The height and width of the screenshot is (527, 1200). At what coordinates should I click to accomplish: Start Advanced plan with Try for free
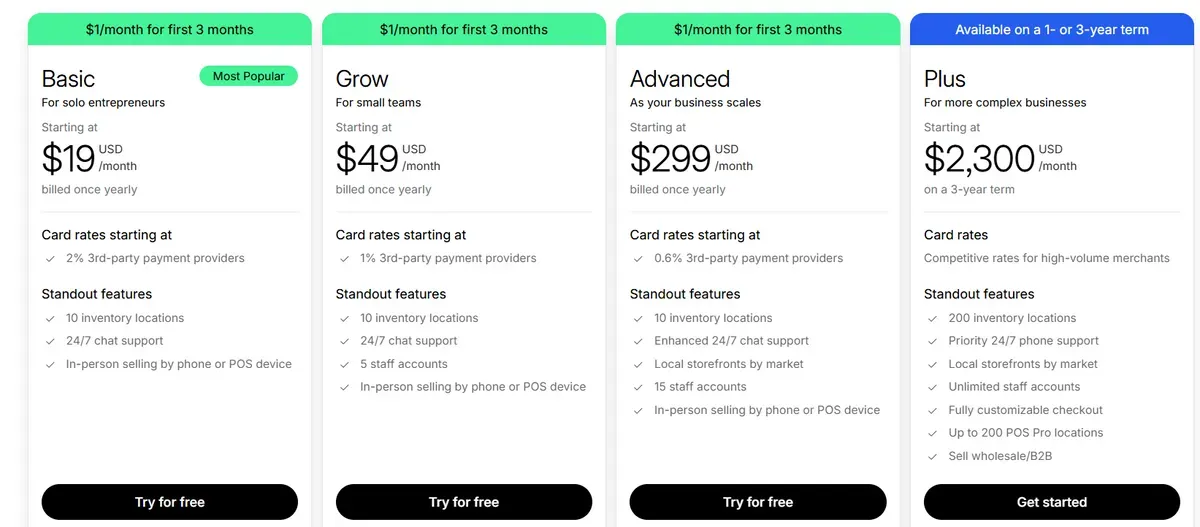click(757, 502)
